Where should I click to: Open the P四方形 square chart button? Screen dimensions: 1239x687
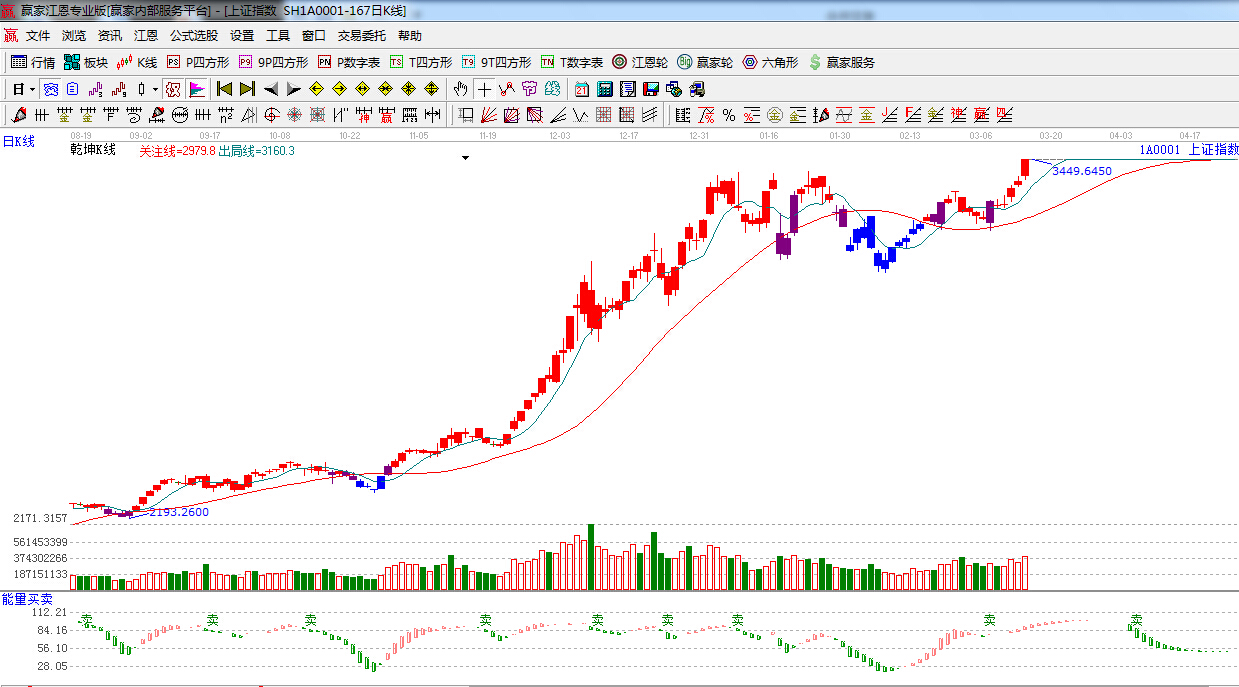[197, 62]
